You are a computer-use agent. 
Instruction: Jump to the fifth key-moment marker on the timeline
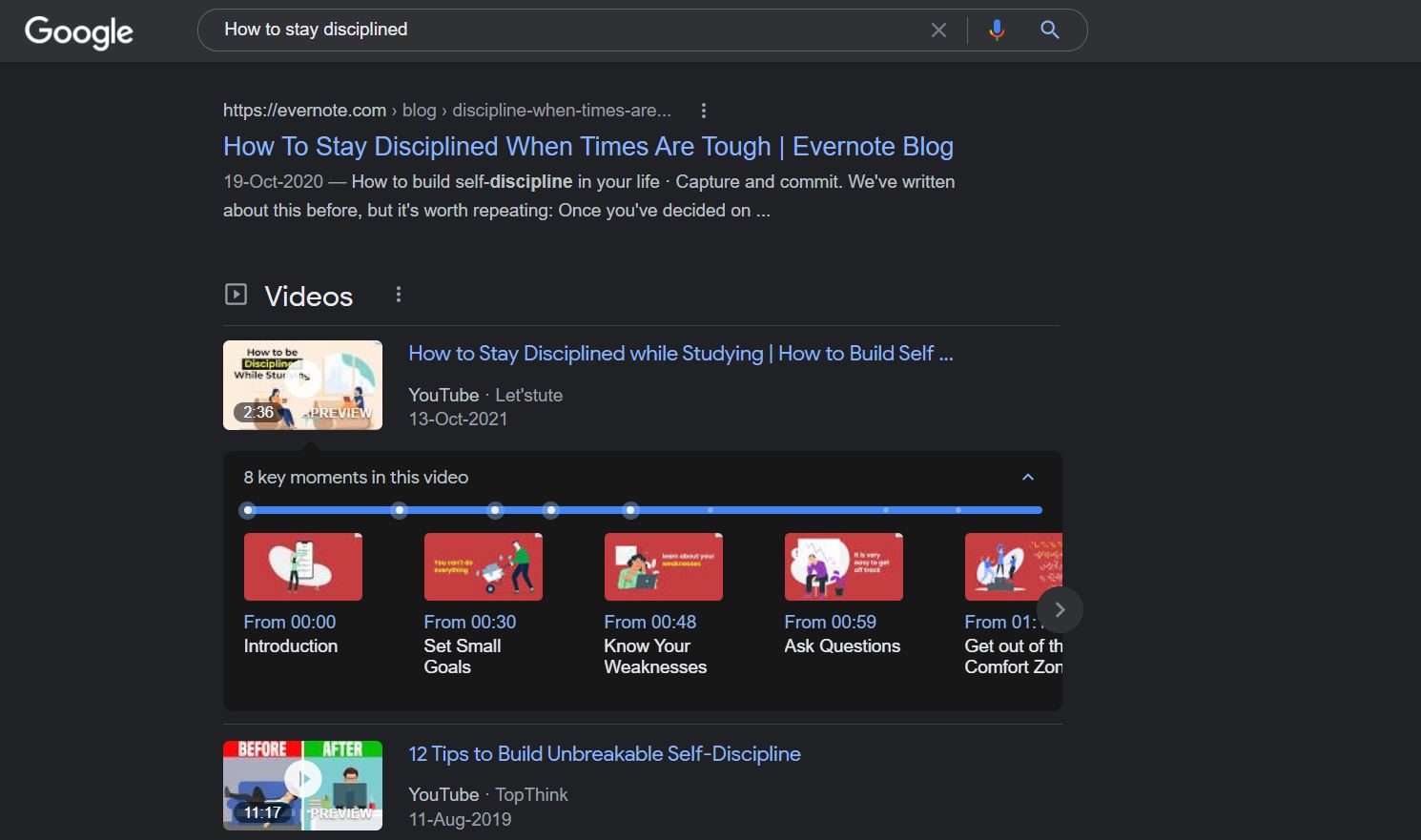(x=630, y=510)
